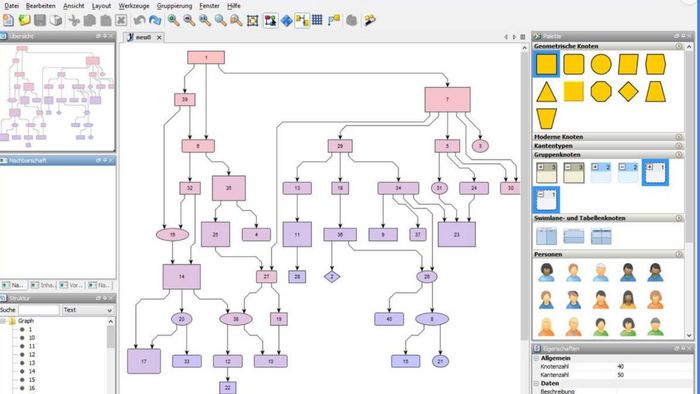Click the cut scissors icon
The width and height of the screenshot is (700, 394).
click(74, 21)
